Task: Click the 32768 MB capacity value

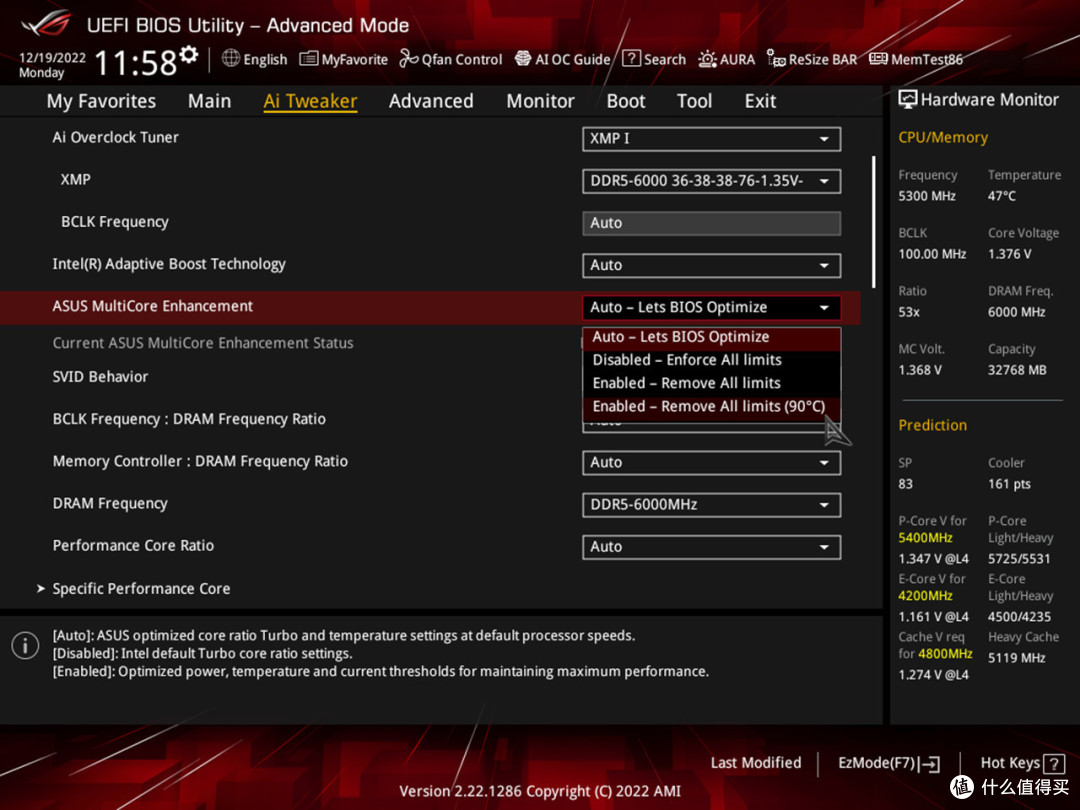Action: pos(1017,371)
